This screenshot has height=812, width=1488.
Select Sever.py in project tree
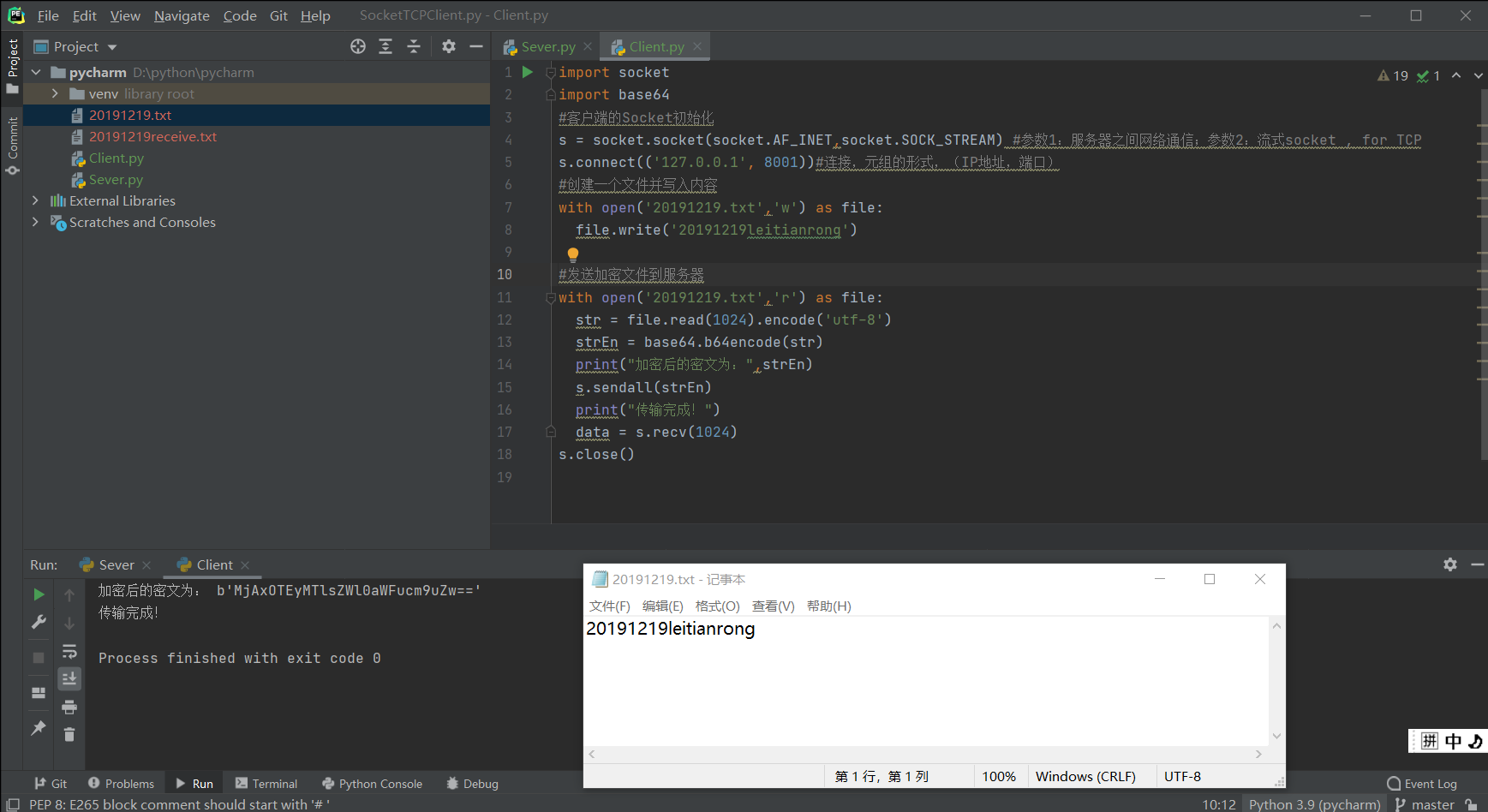(x=116, y=179)
